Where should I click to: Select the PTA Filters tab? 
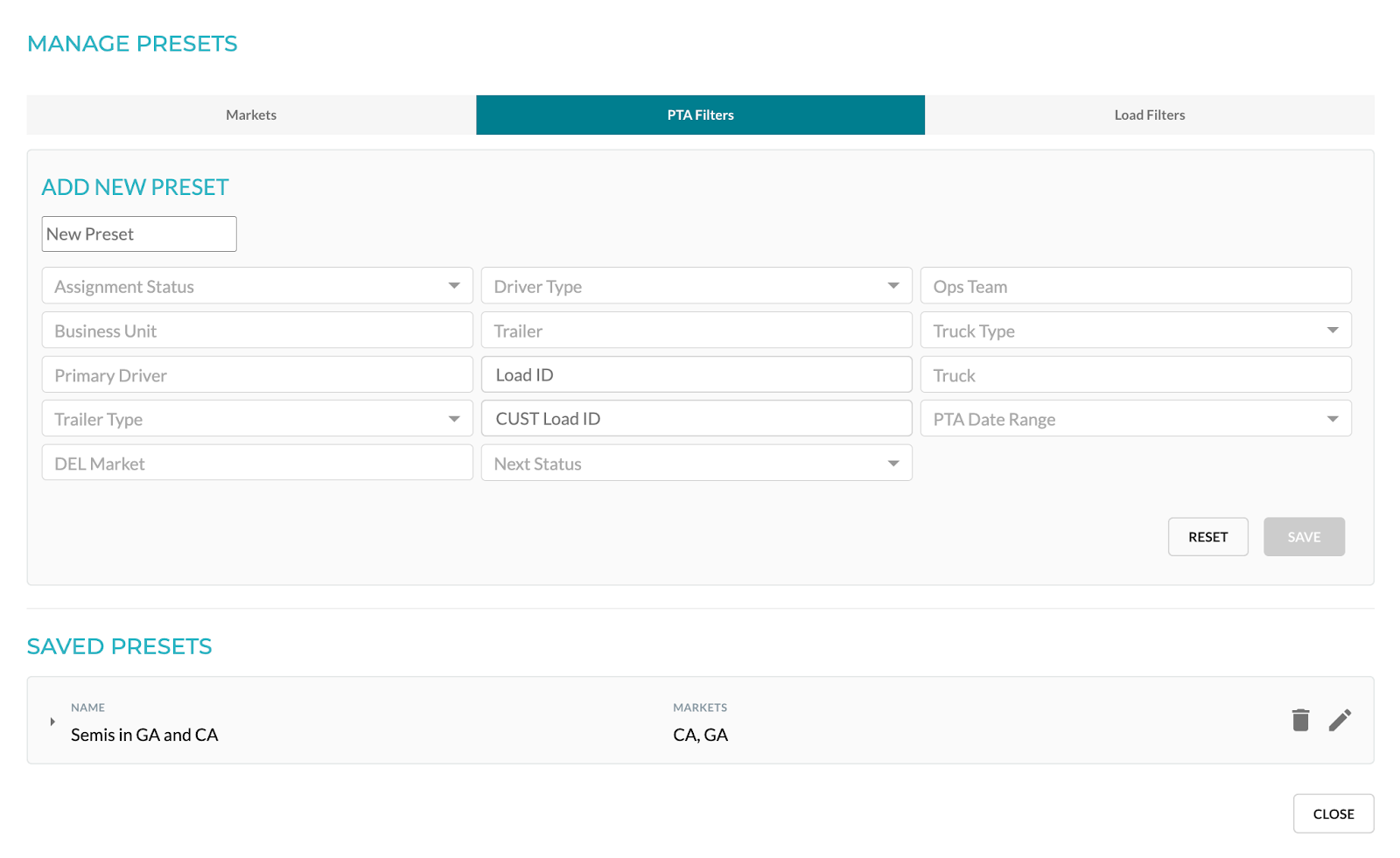pyautogui.click(x=700, y=115)
